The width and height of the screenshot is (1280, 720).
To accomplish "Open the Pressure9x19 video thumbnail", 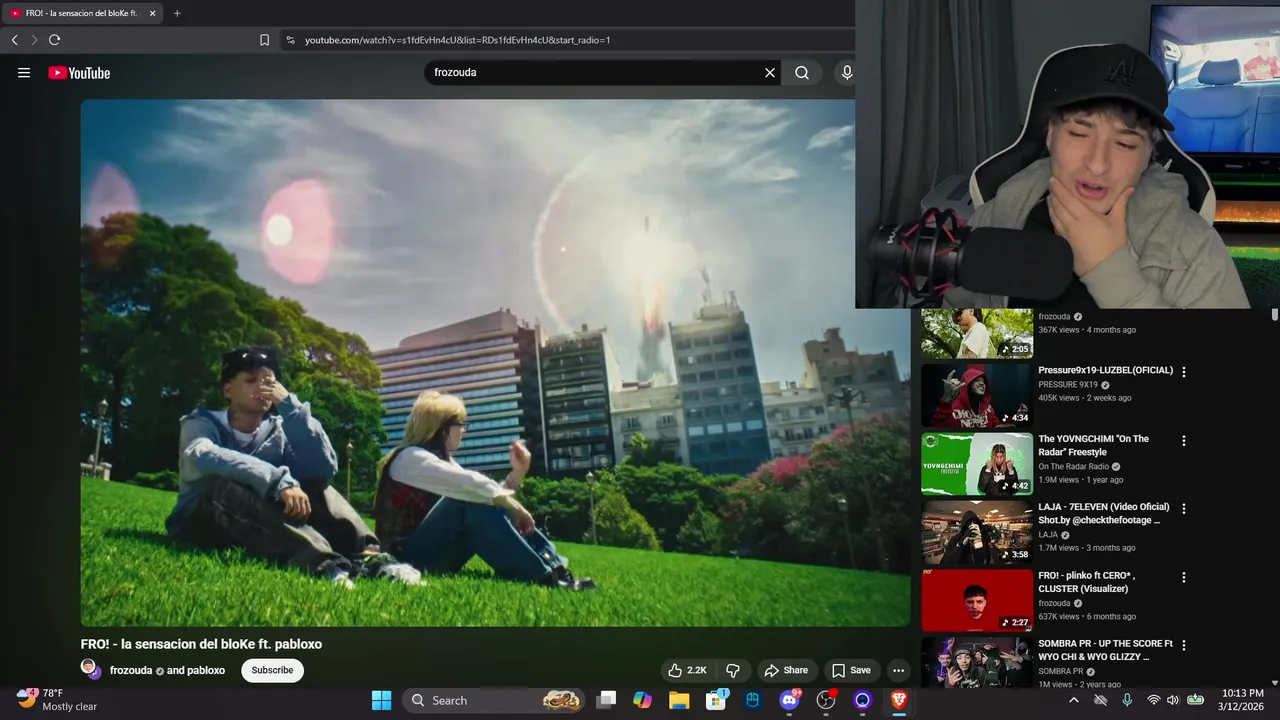I will (977, 395).
